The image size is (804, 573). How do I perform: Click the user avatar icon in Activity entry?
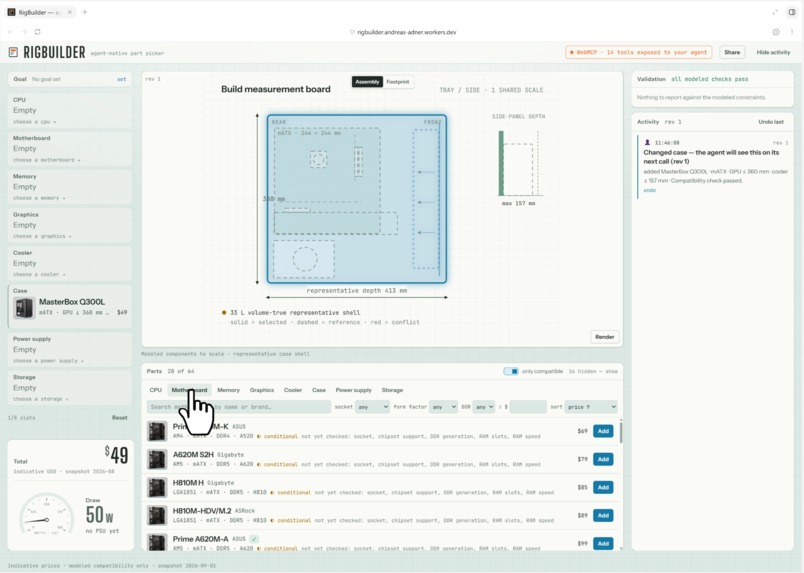(x=647, y=143)
